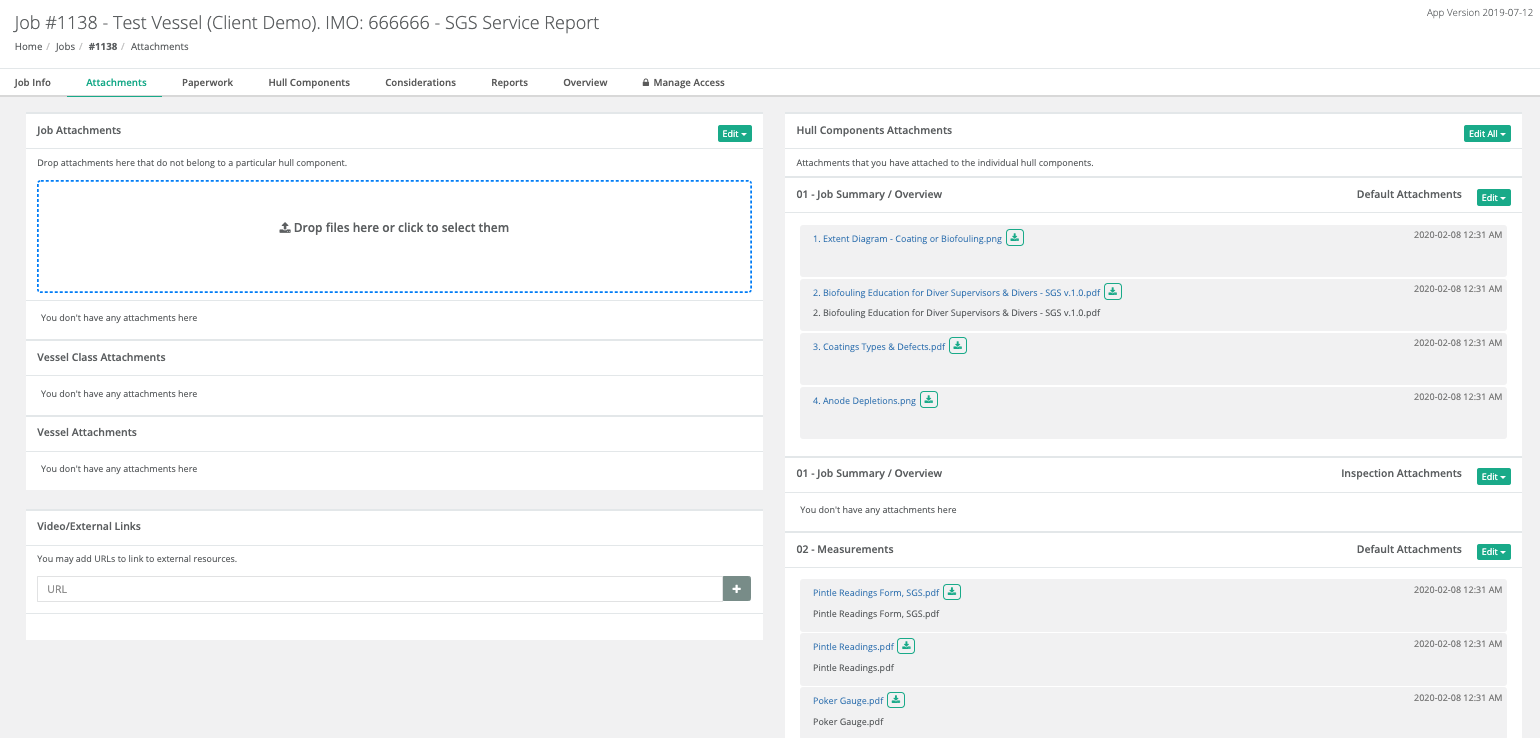Open the Paperwork tab
Viewport: 1540px width, 738px height.
point(207,83)
